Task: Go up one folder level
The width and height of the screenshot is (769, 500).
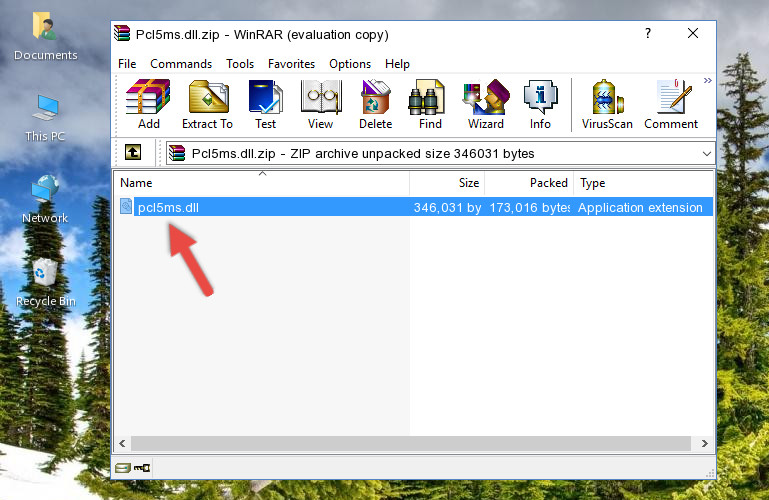Action: pyautogui.click(x=133, y=152)
